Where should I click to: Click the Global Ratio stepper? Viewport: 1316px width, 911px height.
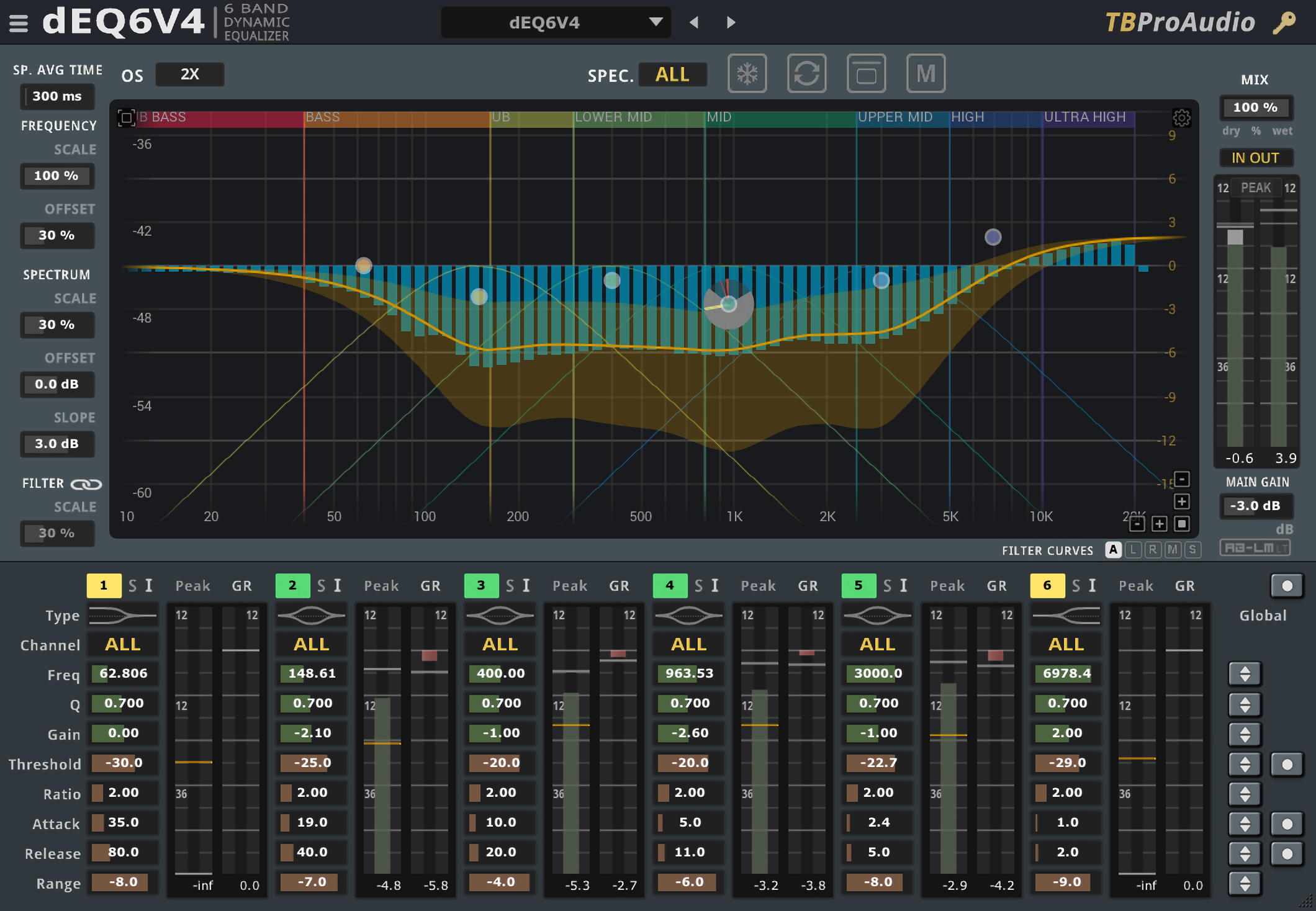[1245, 794]
